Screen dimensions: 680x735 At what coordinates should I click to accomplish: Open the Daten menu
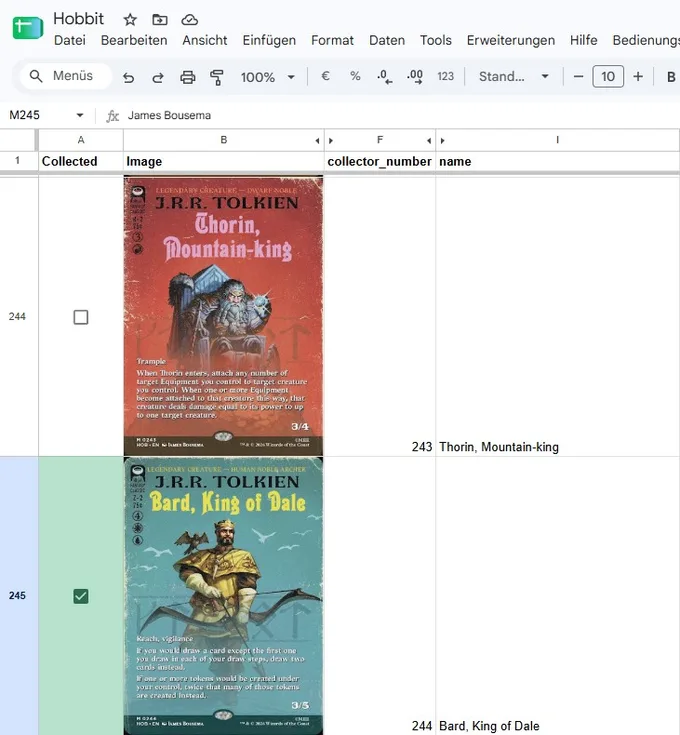387,40
